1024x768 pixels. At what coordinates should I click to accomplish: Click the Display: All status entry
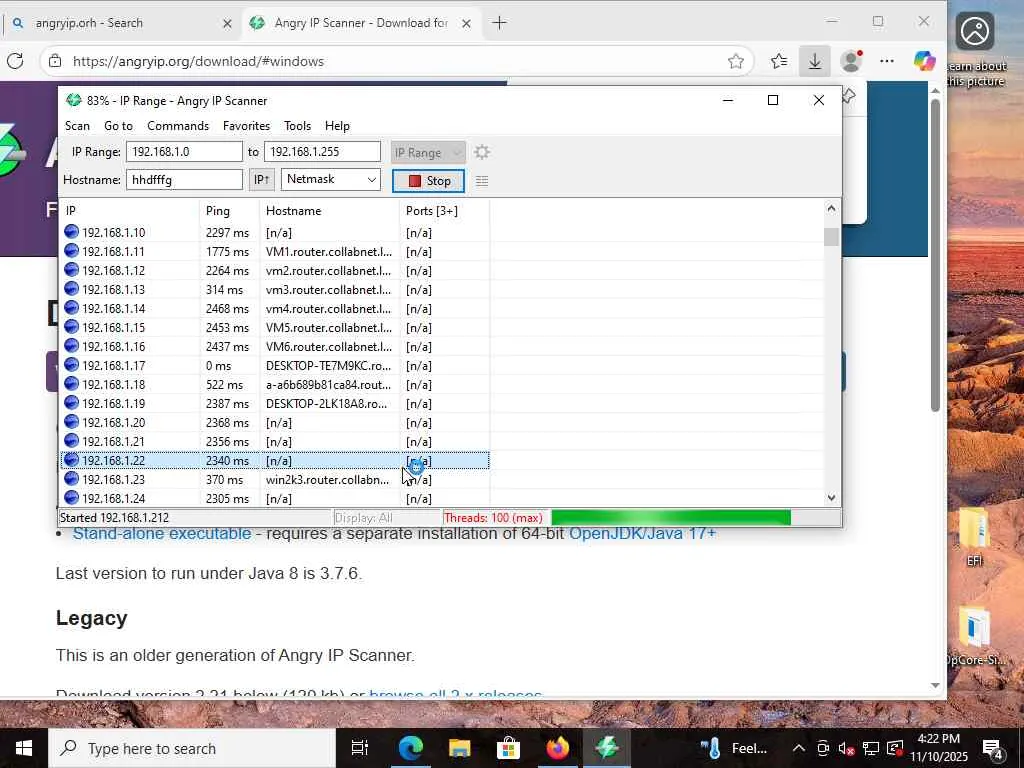click(363, 518)
